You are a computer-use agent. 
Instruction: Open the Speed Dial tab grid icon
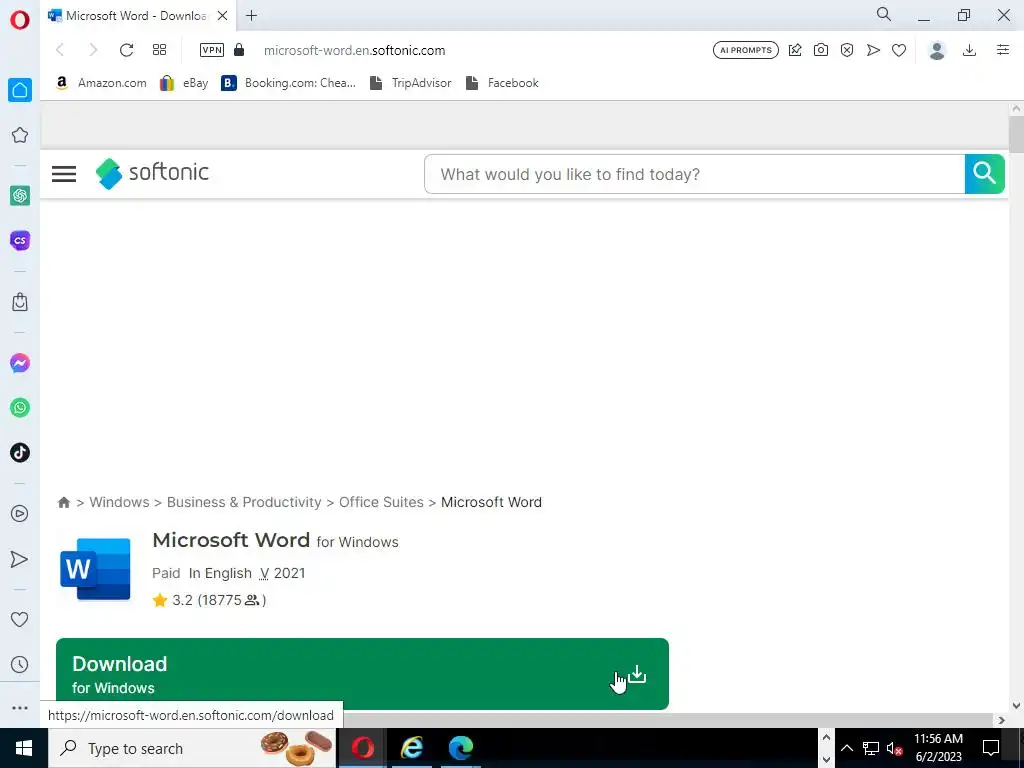point(159,50)
